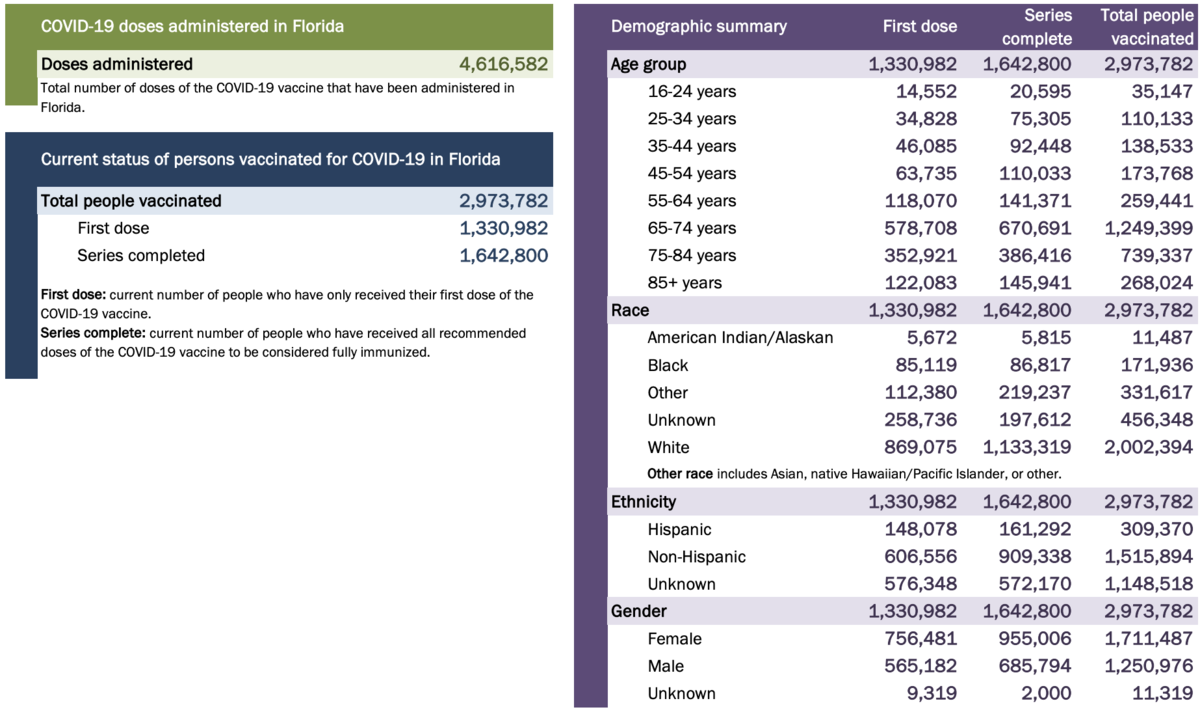This screenshot has width=1200, height=716.
Task: Click the 'Other race includes Asian' footnote text
Action: click(854, 474)
